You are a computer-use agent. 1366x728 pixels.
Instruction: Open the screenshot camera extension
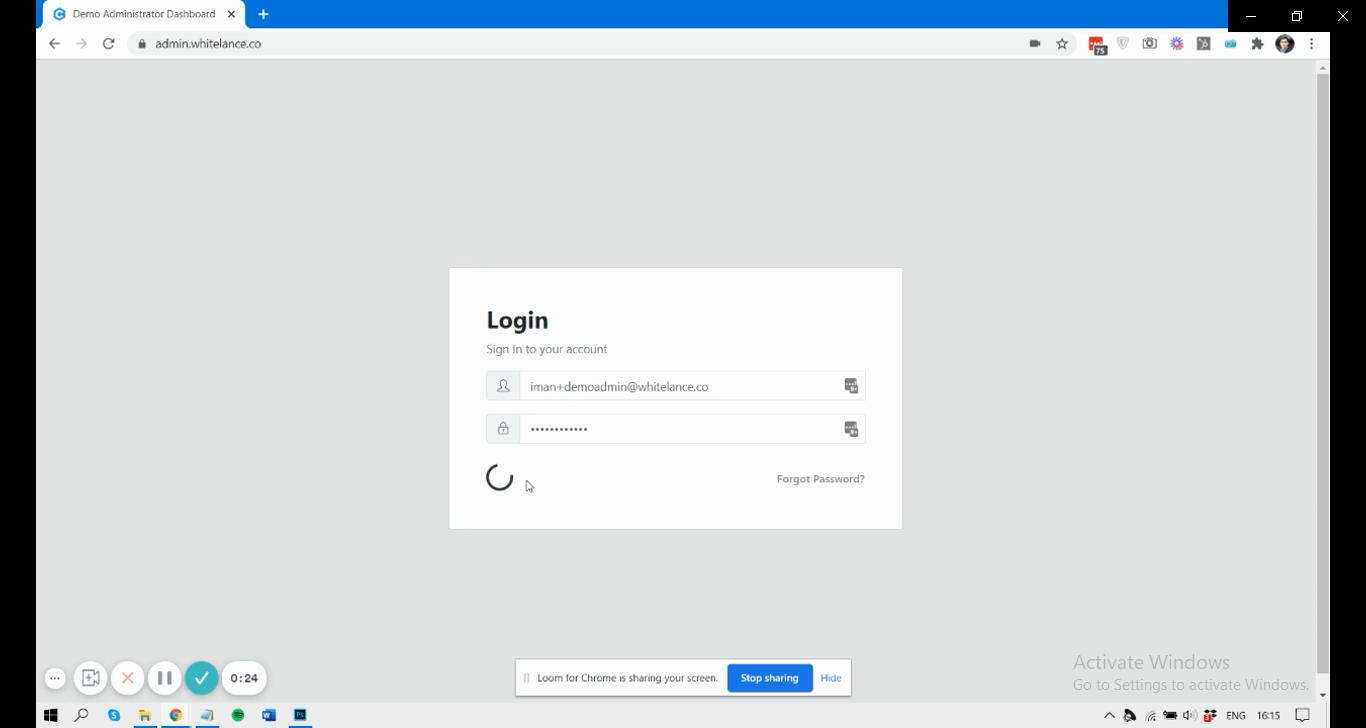point(1150,44)
